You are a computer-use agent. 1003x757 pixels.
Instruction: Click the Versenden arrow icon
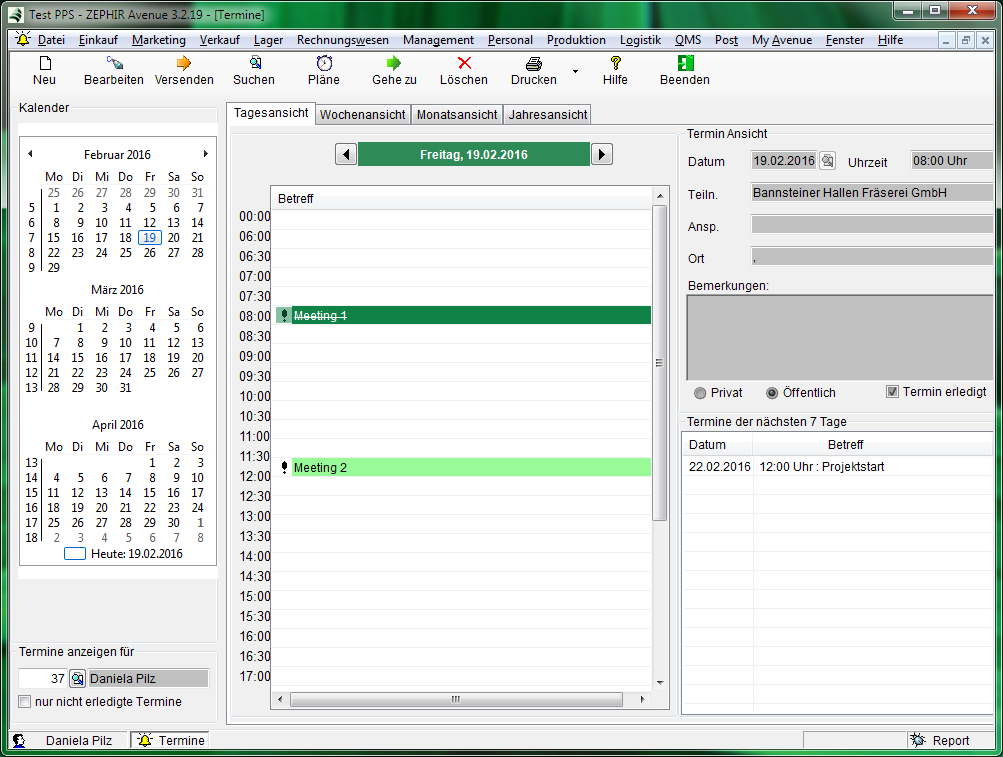point(183,63)
